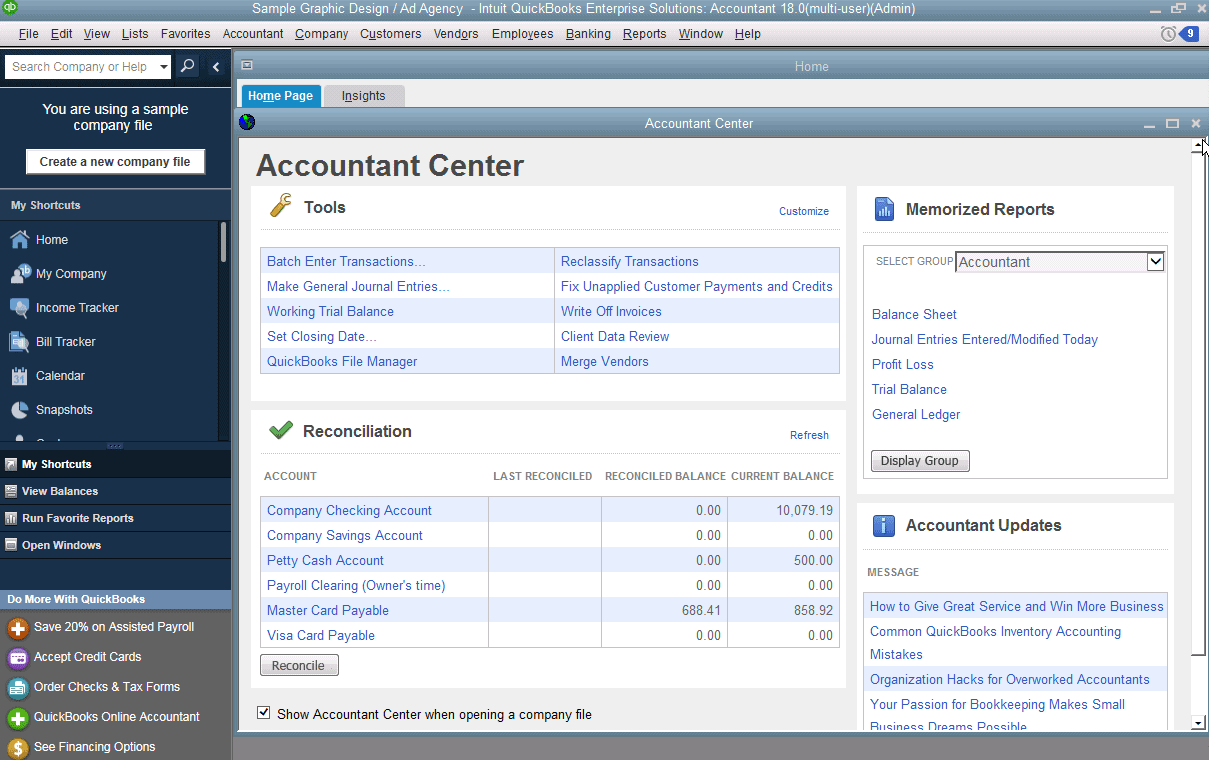Open the Snapshots shortcut icon
The width and height of the screenshot is (1209, 760).
(20, 410)
